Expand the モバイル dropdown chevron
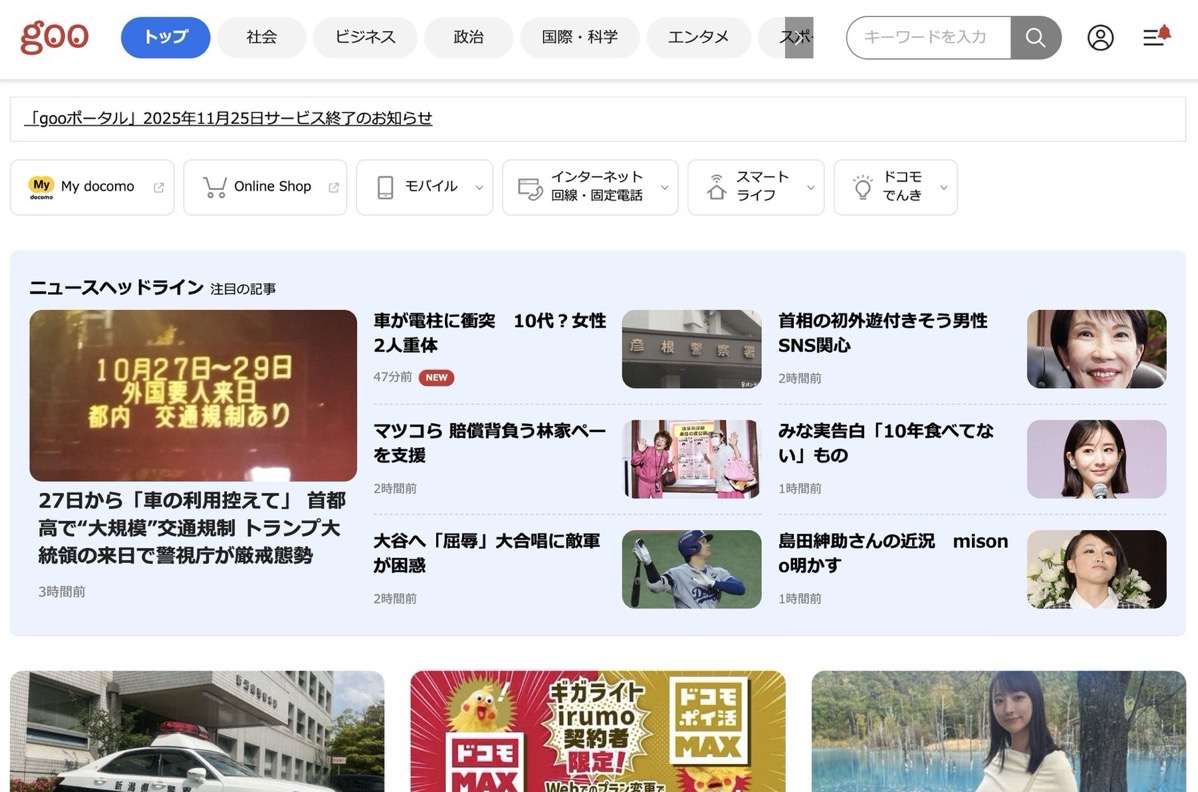 (479, 188)
